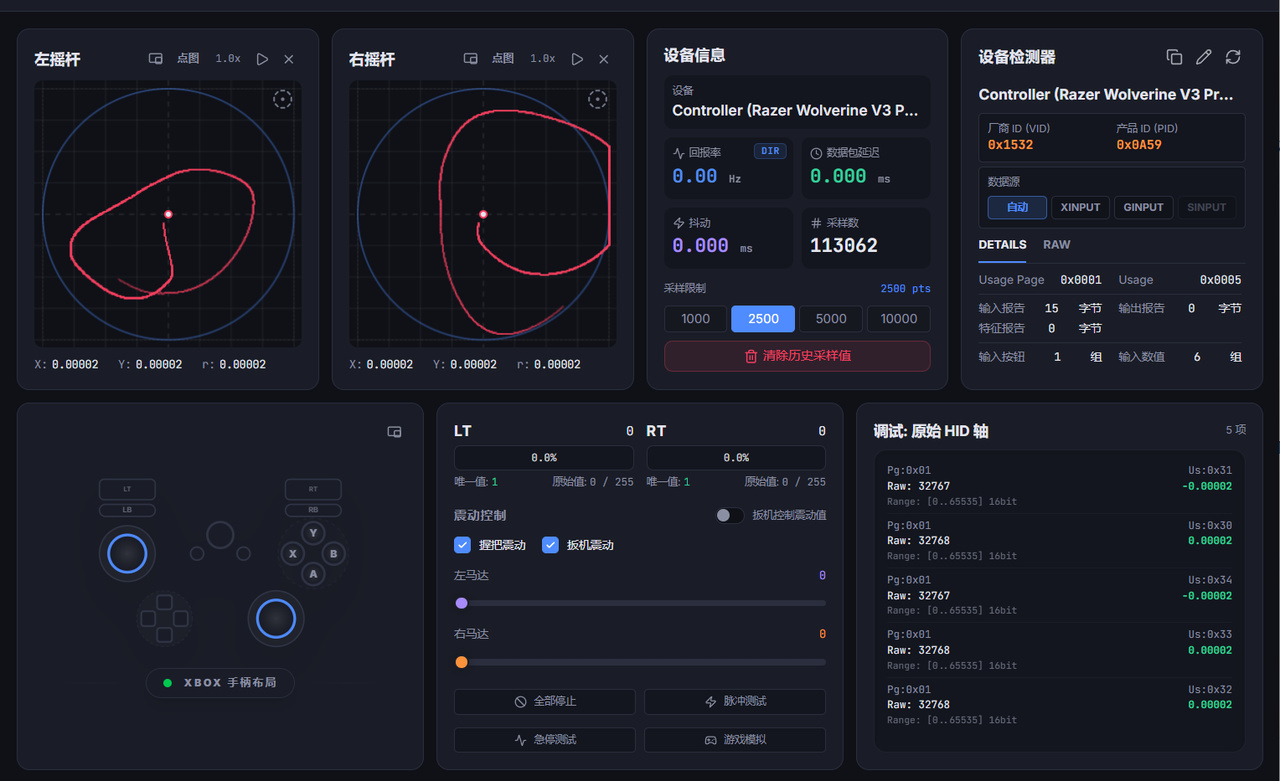Click the 清除历史采样值 button
1280x781 pixels.
point(797,356)
